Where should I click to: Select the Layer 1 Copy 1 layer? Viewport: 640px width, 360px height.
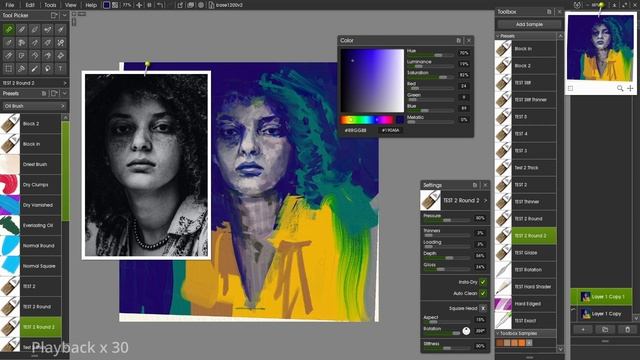click(x=601, y=296)
